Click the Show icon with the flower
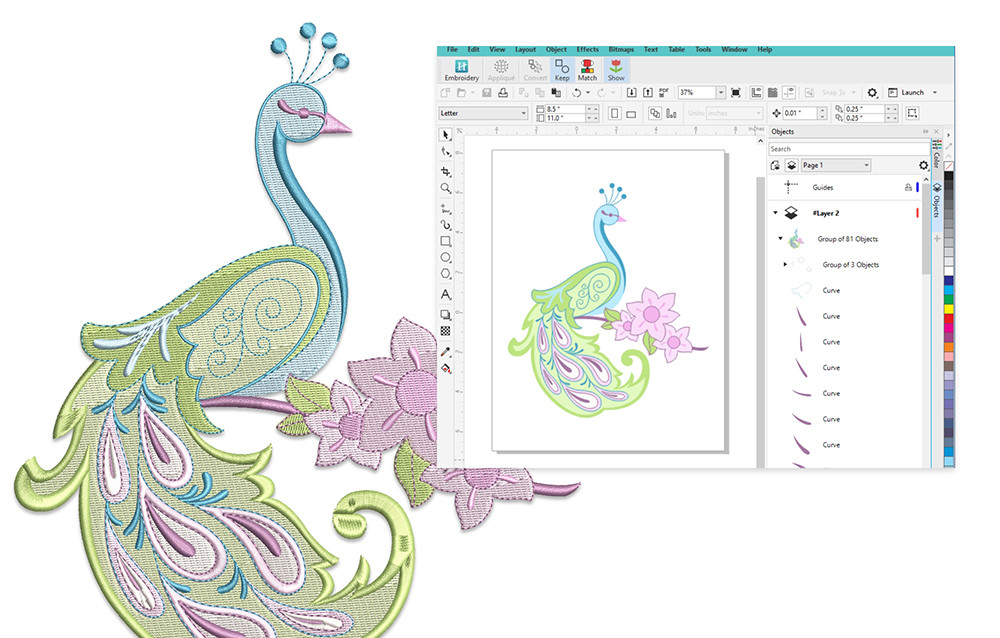Image resolution: width=1000 pixels, height=638 pixels. tap(616, 68)
